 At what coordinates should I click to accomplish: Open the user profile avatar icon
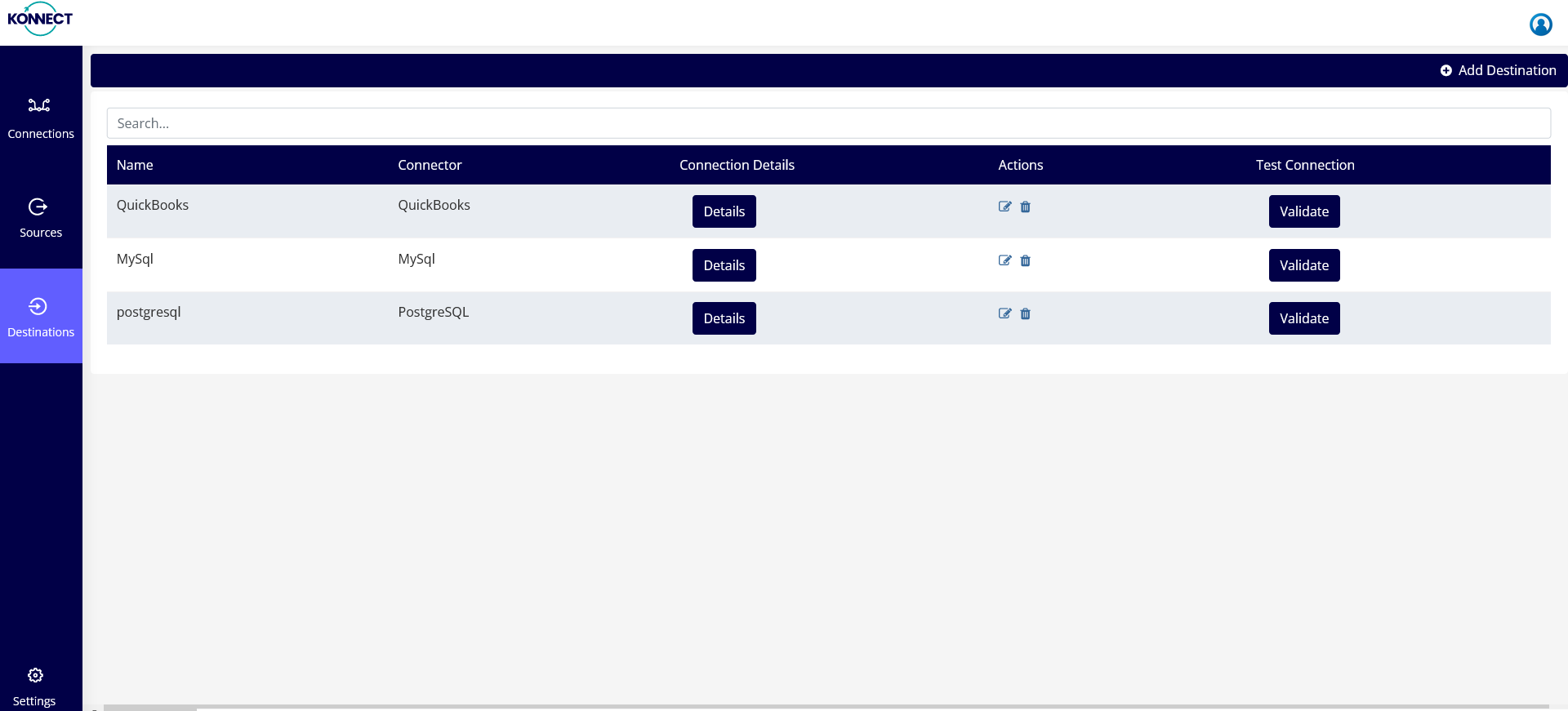(x=1540, y=24)
